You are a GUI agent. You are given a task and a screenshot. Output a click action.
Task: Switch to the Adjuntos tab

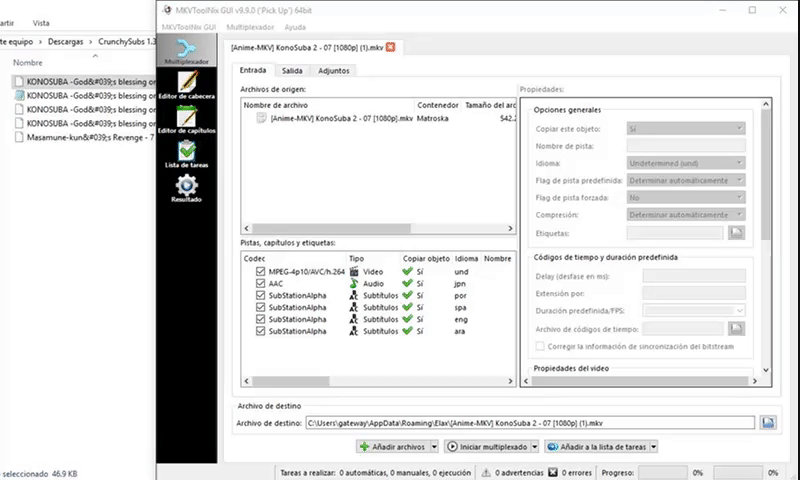click(x=334, y=71)
